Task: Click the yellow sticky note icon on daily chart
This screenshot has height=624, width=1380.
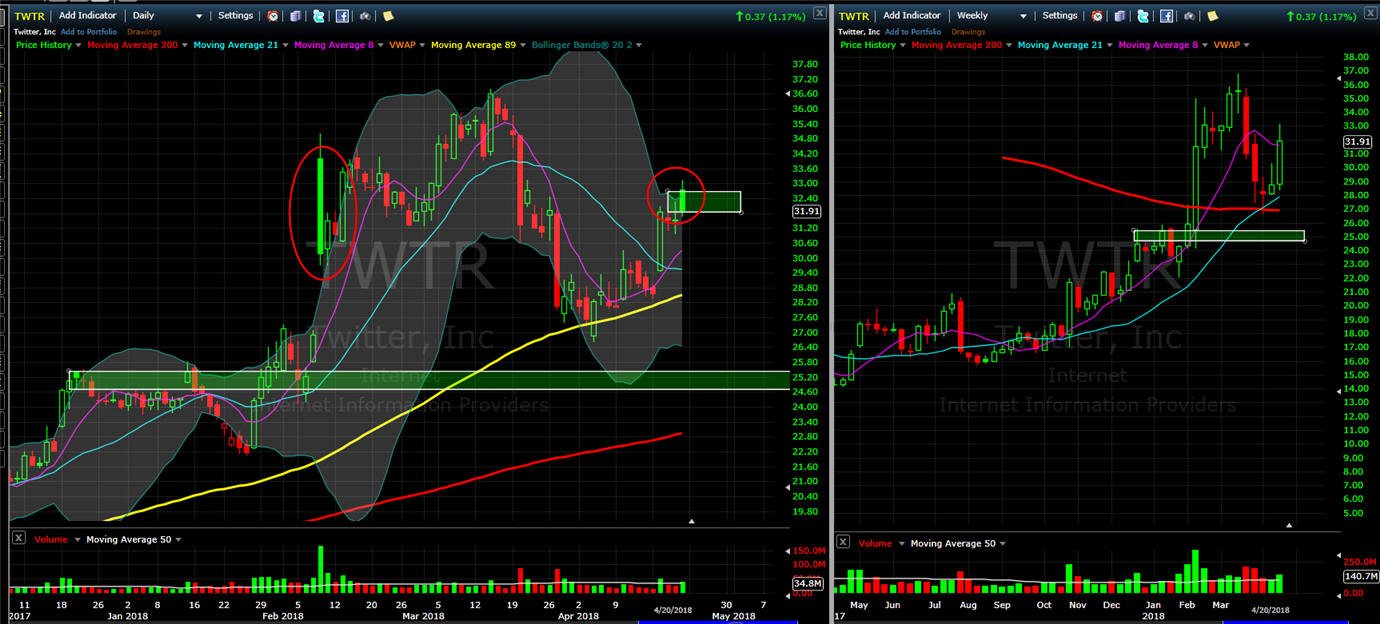Action: pos(388,16)
